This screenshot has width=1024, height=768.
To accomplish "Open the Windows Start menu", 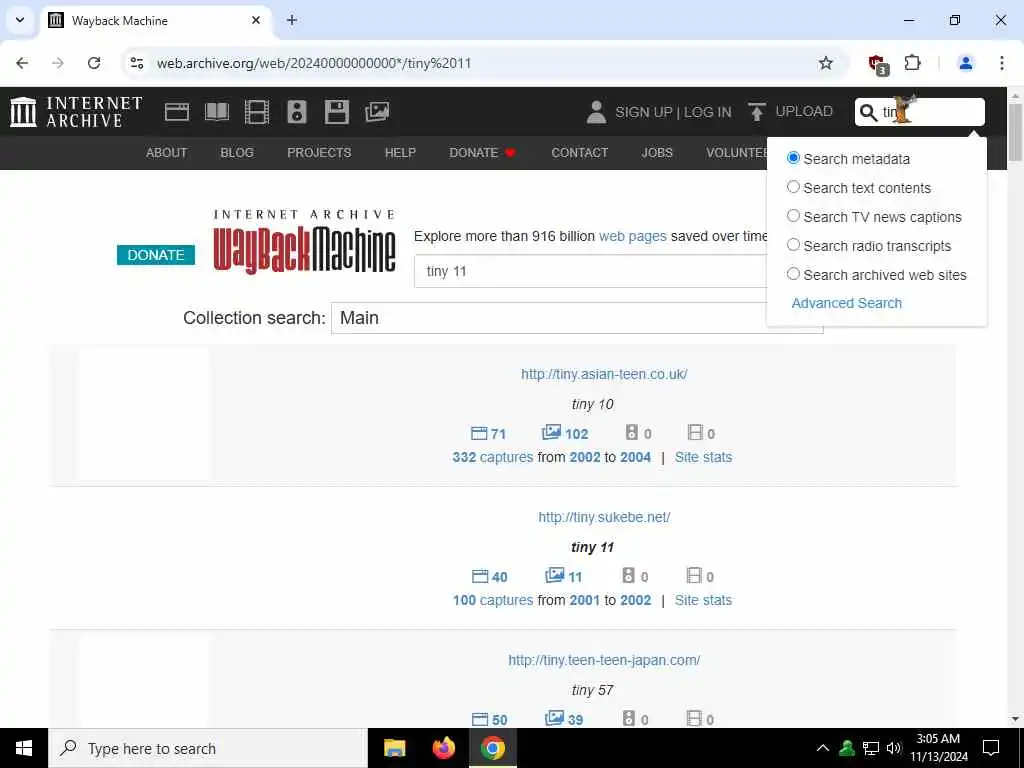I will (24, 748).
